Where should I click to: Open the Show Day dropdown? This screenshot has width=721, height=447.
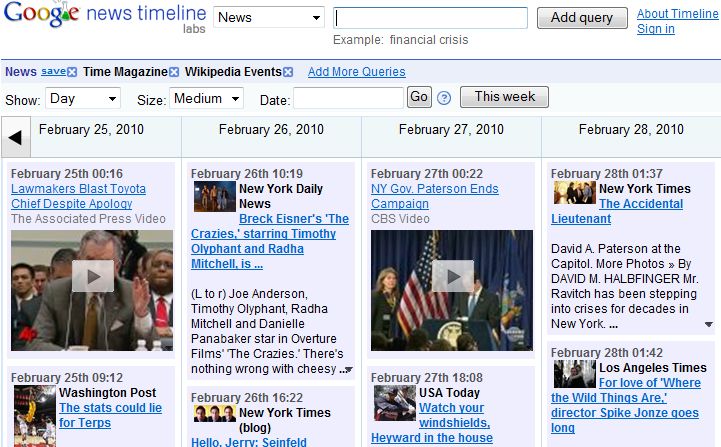pyautogui.click(x=83, y=98)
